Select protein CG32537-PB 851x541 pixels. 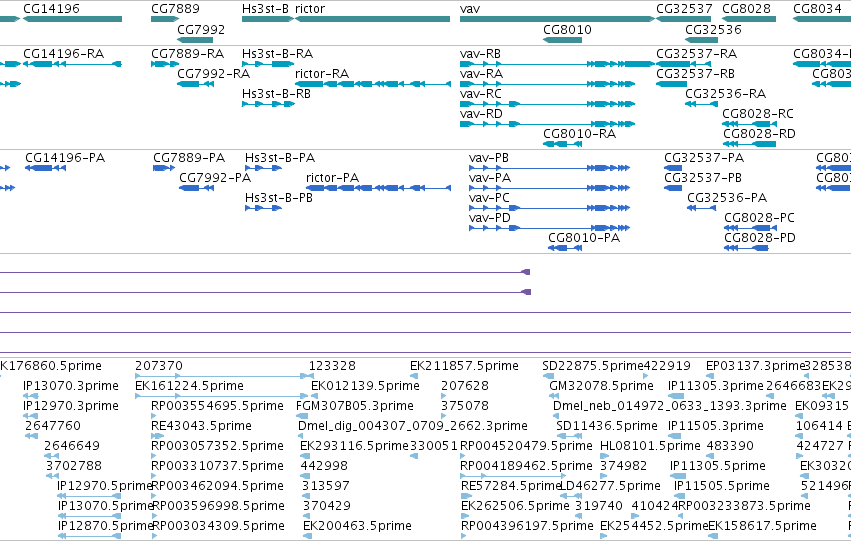click(x=673, y=188)
